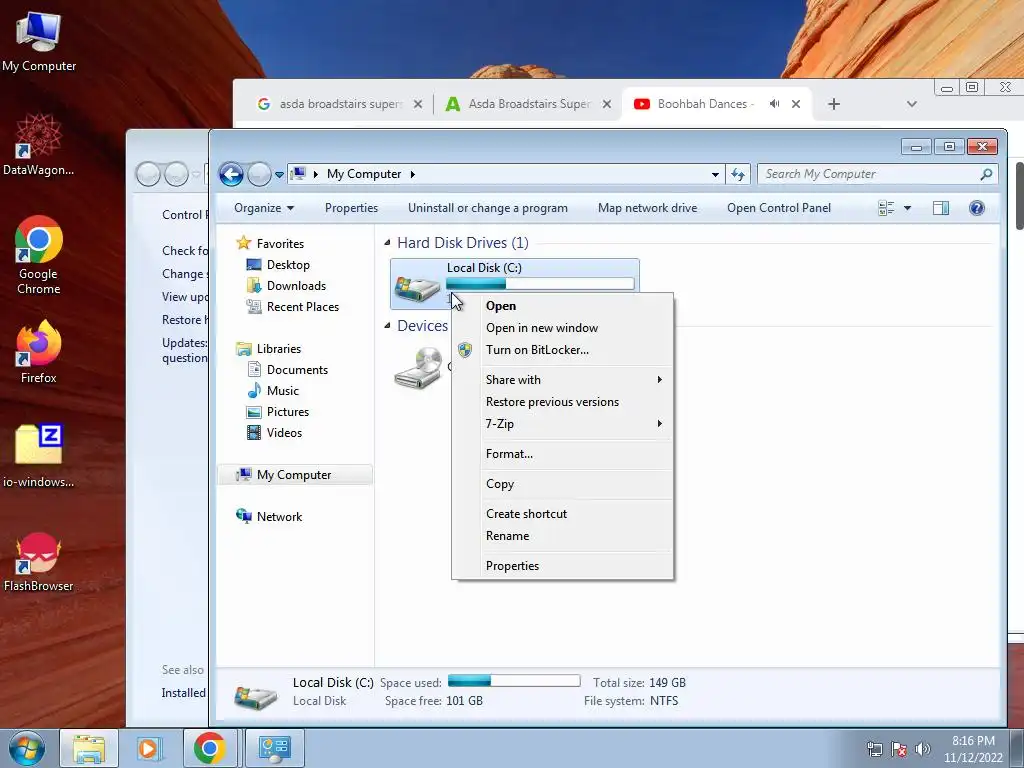Expand the Share with submenu
Screen dimensions: 1024x768
click(562, 380)
